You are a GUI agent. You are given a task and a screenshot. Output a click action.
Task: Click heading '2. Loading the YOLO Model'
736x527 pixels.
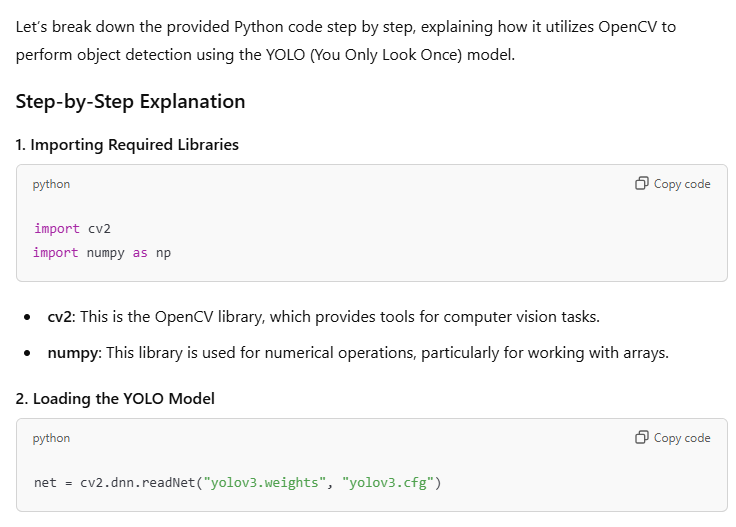coord(115,398)
